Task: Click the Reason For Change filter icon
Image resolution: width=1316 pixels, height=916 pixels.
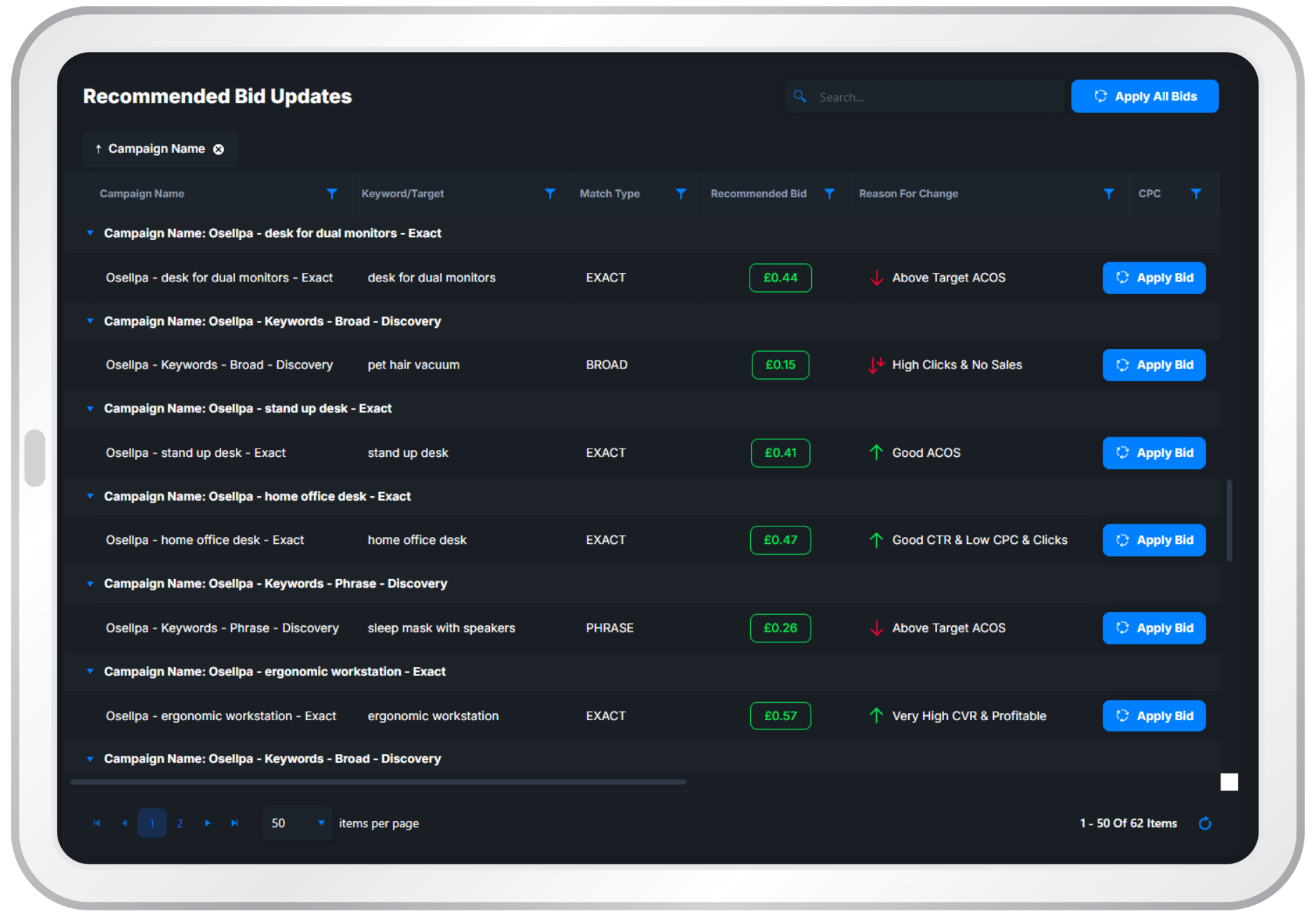Action: (1109, 194)
